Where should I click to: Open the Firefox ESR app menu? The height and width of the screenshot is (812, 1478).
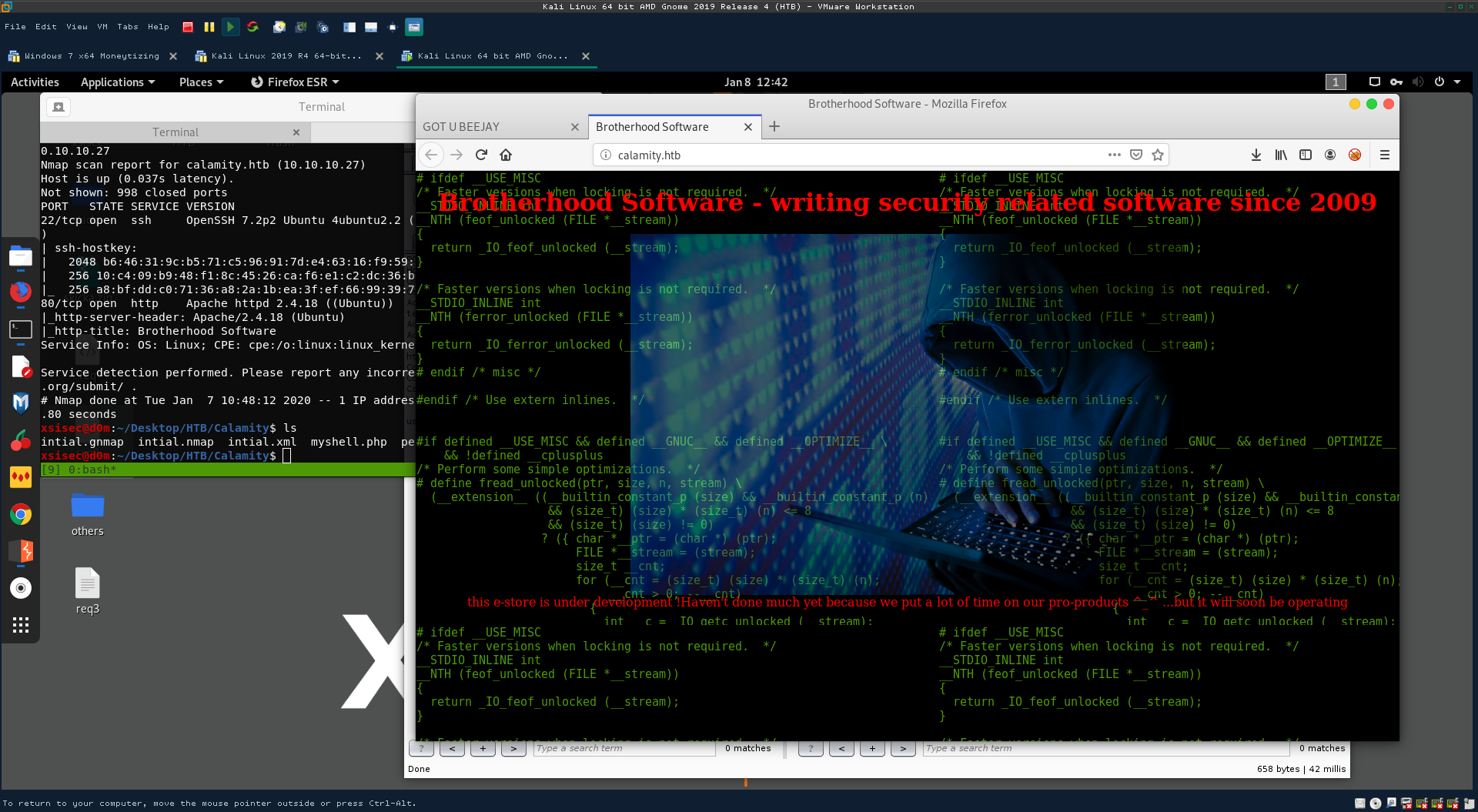point(295,82)
